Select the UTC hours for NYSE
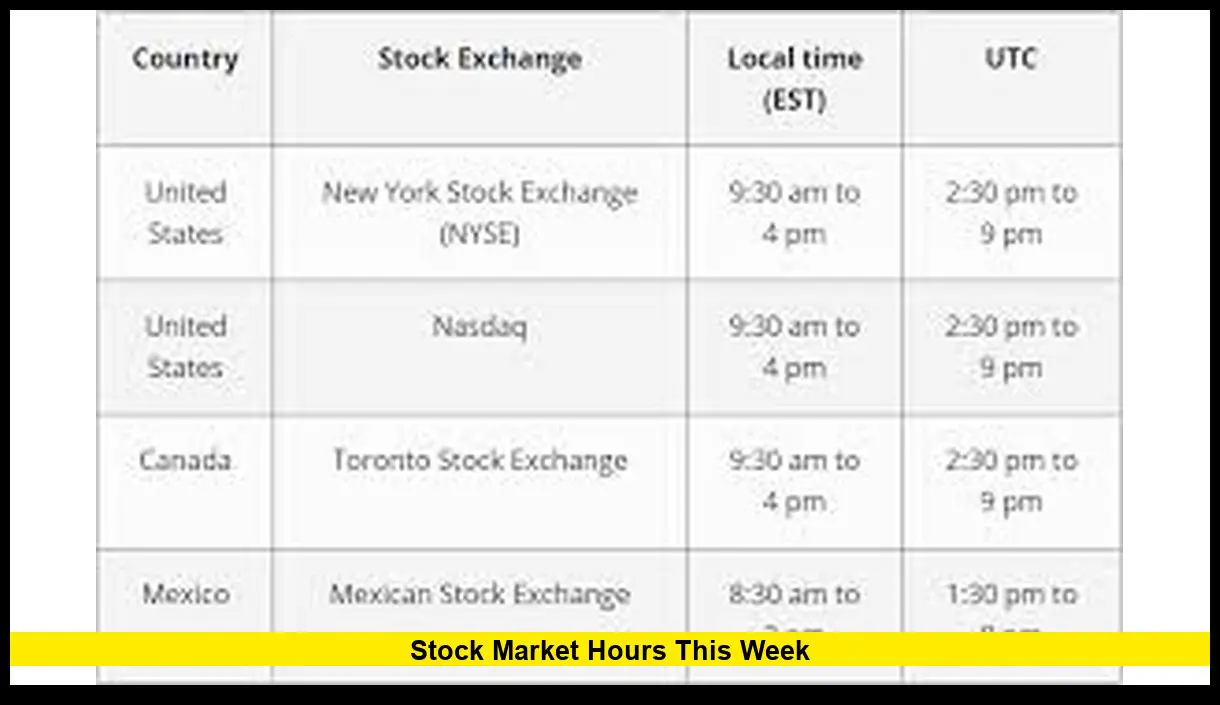The image size is (1220, 705). coord(1010,213)
